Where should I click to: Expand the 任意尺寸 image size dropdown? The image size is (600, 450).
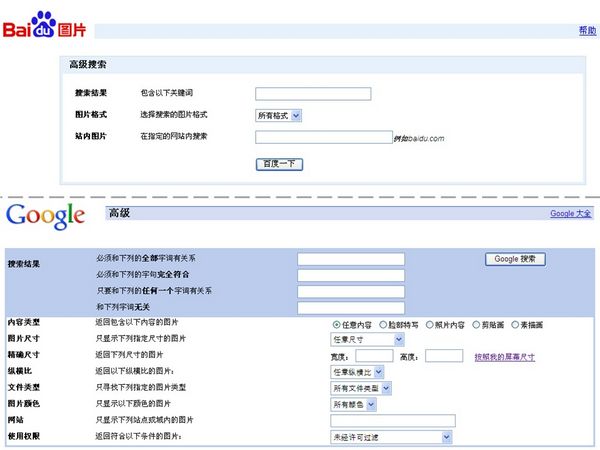[367, 340]
